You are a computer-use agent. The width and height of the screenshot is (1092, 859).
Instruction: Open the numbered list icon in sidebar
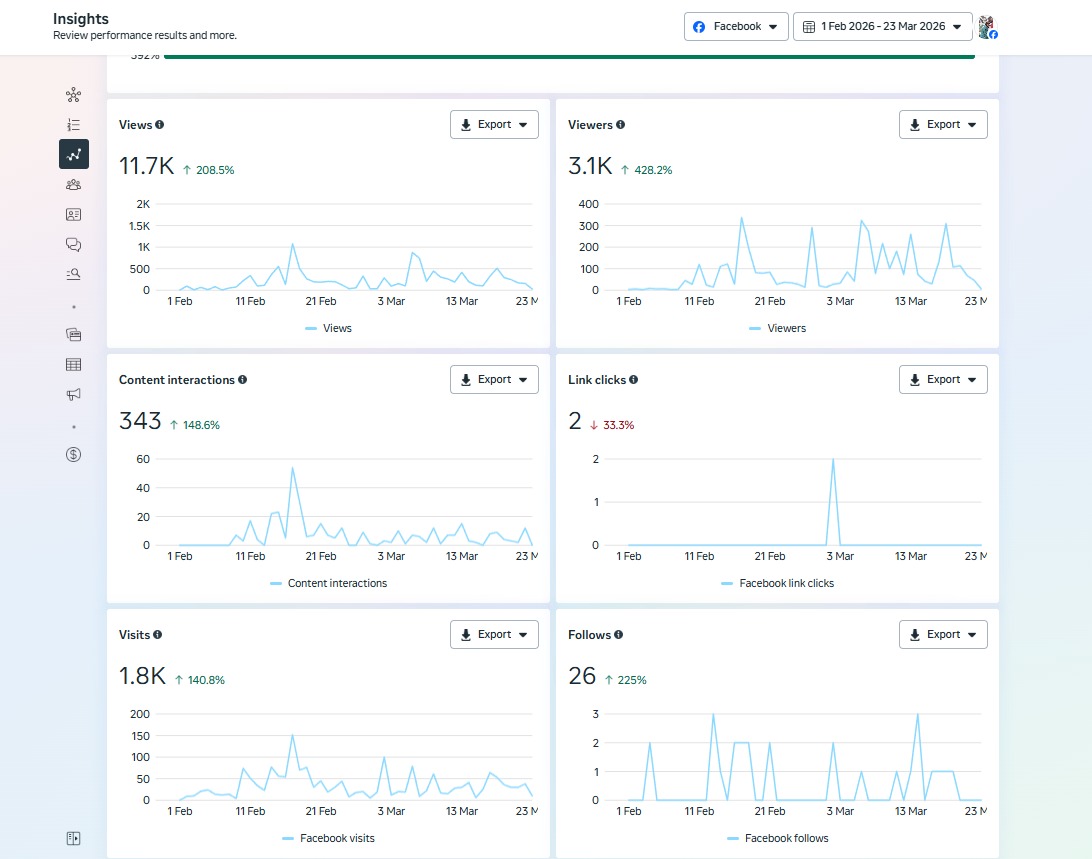[x=73, y=125]
